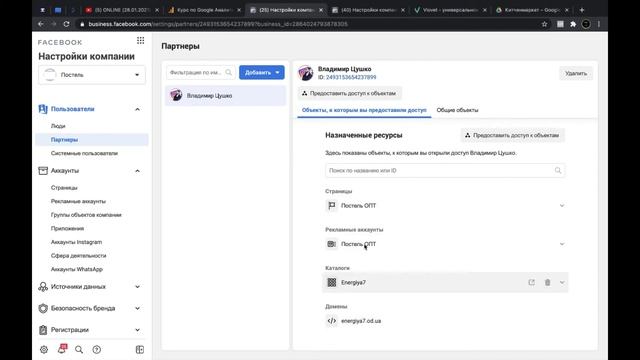Open Аккаунты WhatsApp in the sidebar
This screenshot has height=360, width=640.
(x=77, y=269)
